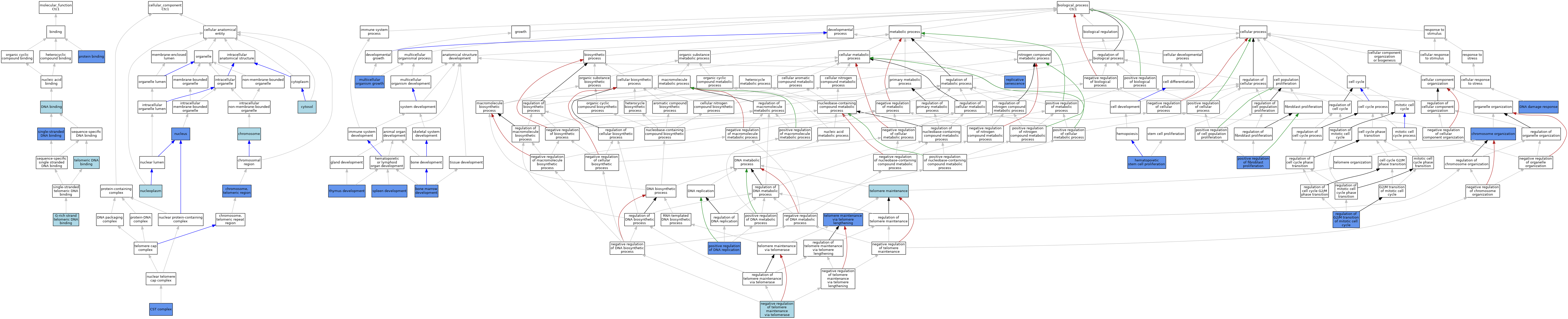Select the blue 'CST complex' node
The image size is (1568, 319).
(161, 309)
